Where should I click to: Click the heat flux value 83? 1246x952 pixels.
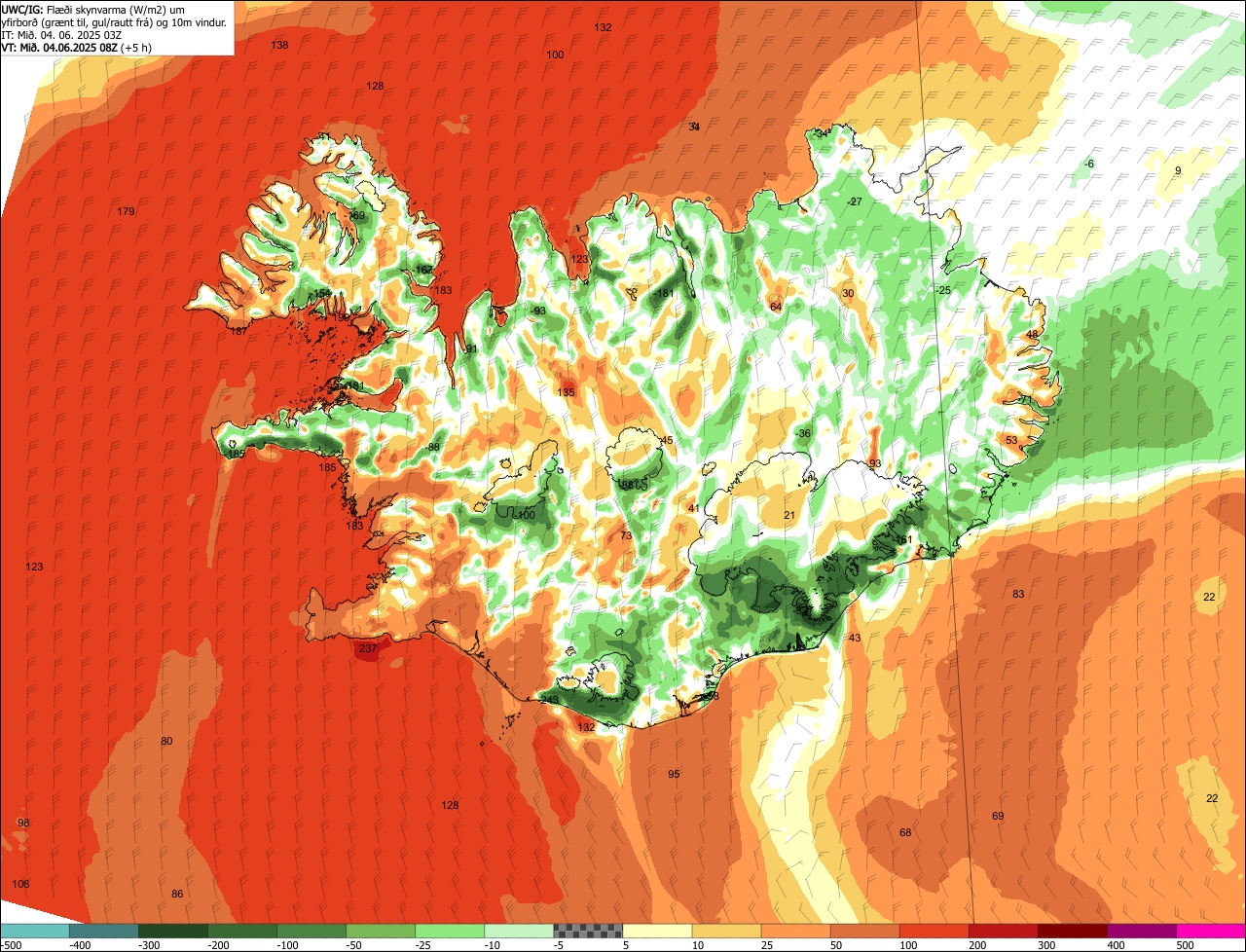coord(1018,595)
